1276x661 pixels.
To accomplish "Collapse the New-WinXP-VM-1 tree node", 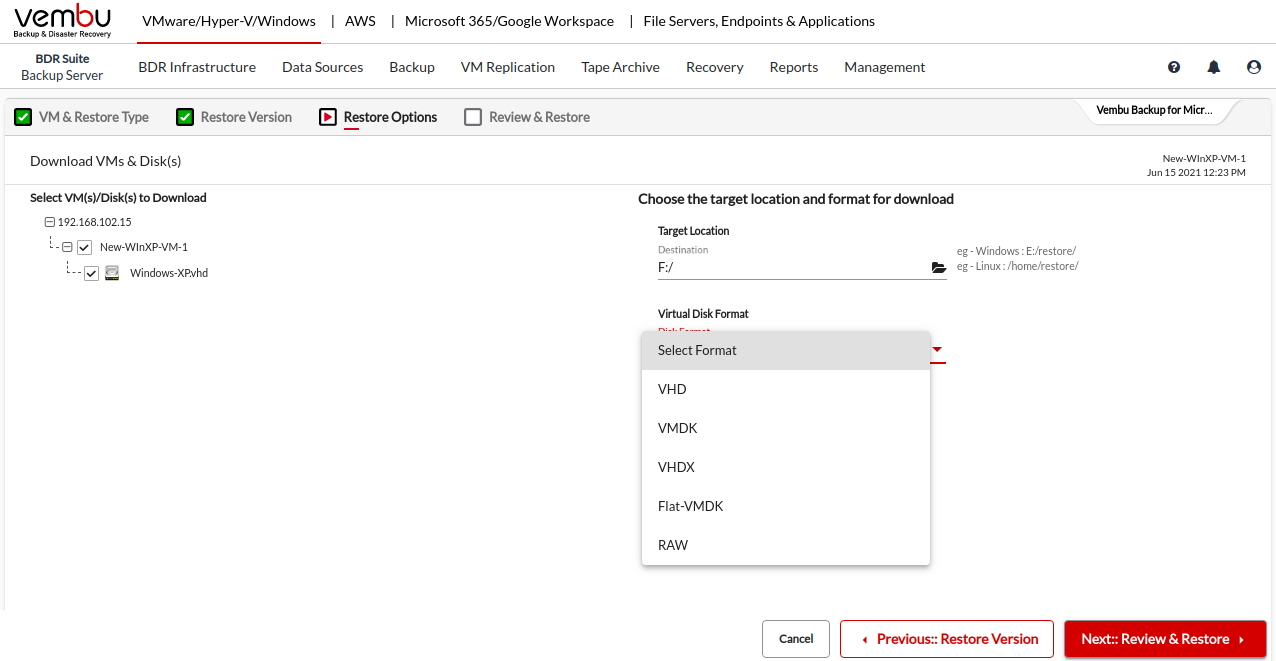I will 67,247.
